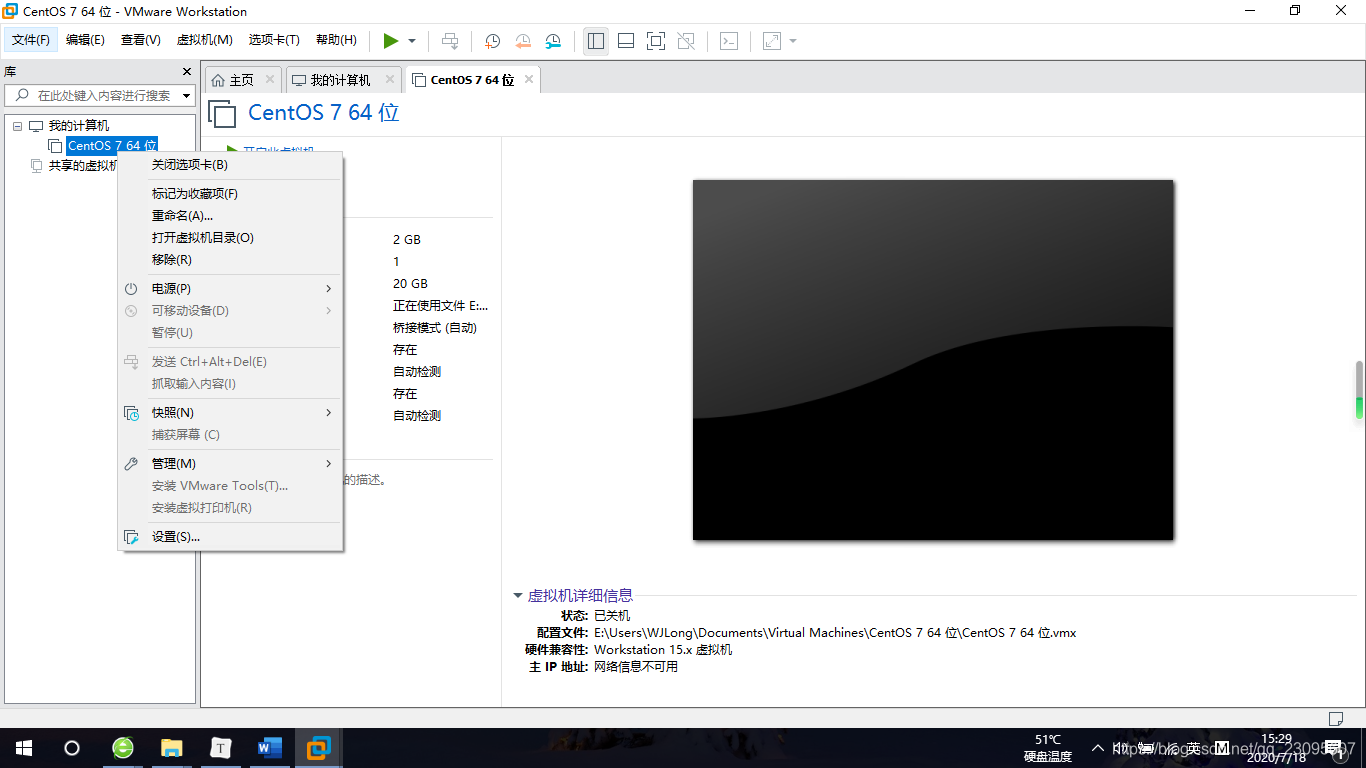
Task: Open the 编辑(E) menu
Action: (x=85, y=40)
